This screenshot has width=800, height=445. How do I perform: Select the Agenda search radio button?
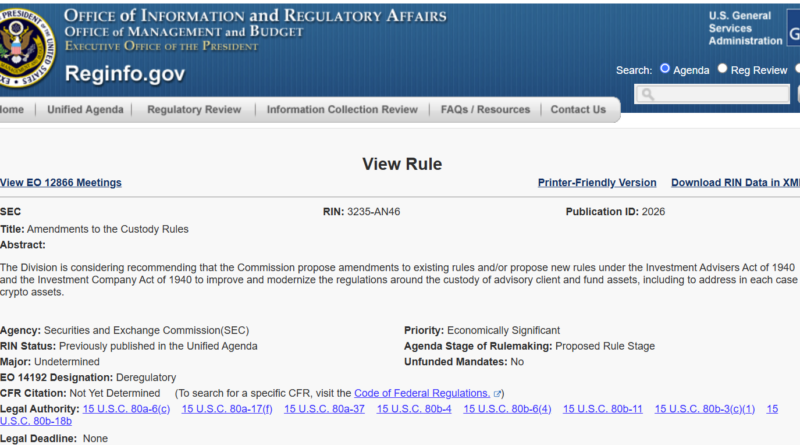(664, 68)
